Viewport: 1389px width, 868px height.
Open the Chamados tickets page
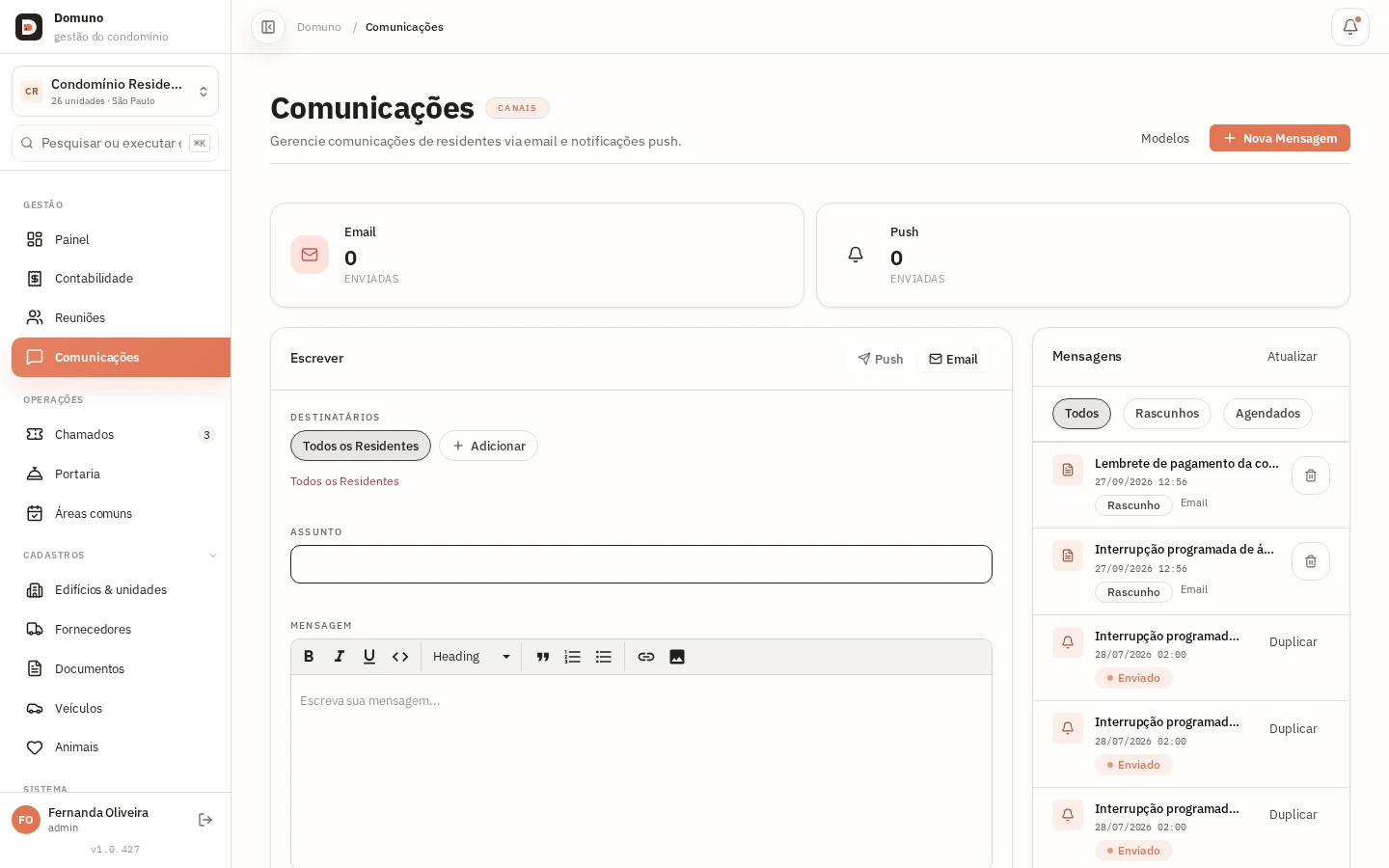121,435
